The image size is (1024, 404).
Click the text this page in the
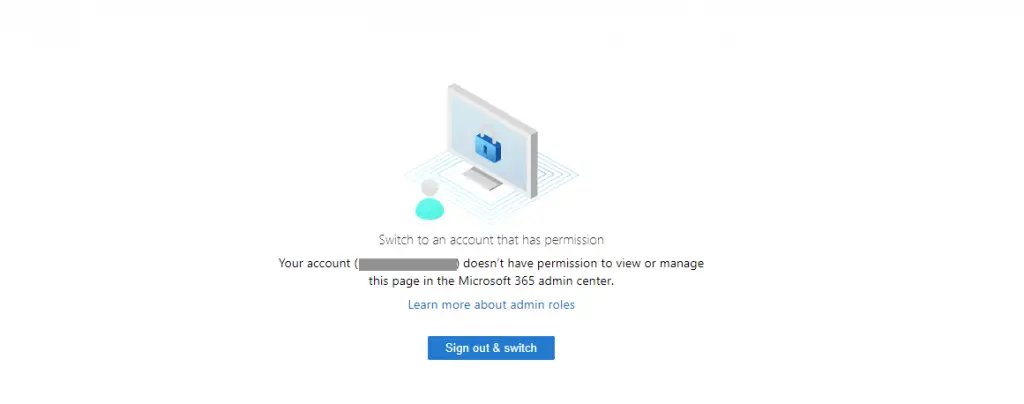tap(411, 281)
